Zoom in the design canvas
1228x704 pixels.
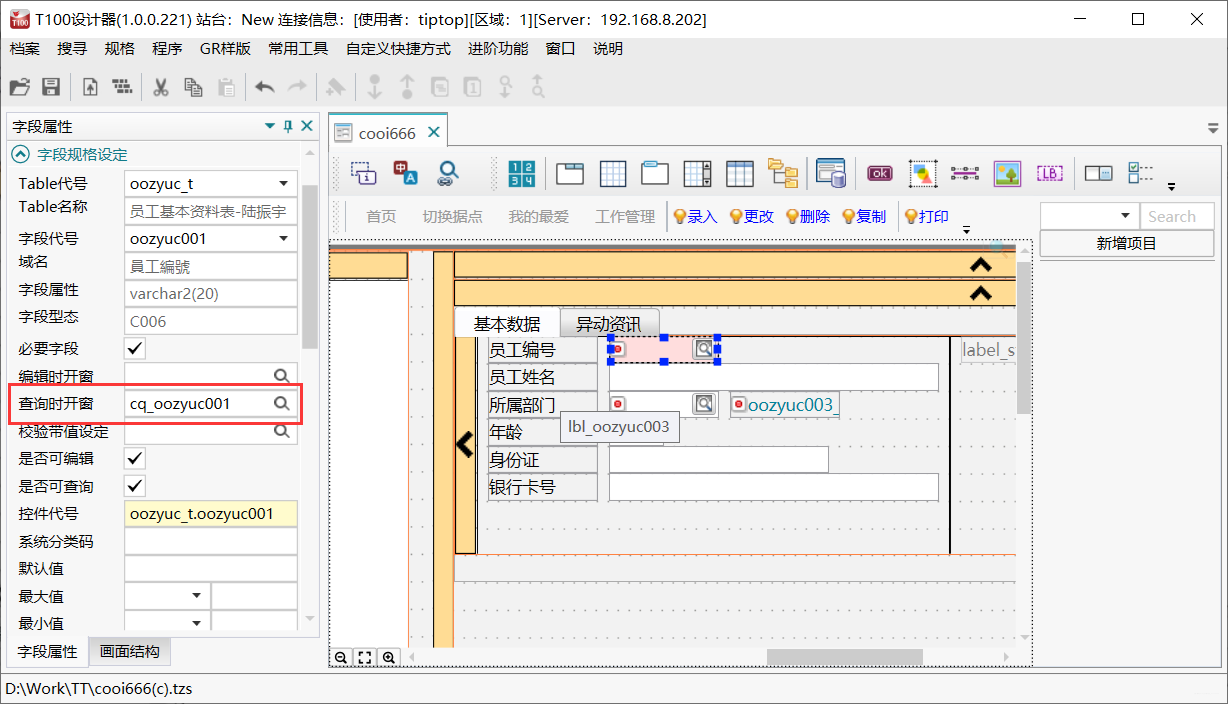(x=389, y=657)
